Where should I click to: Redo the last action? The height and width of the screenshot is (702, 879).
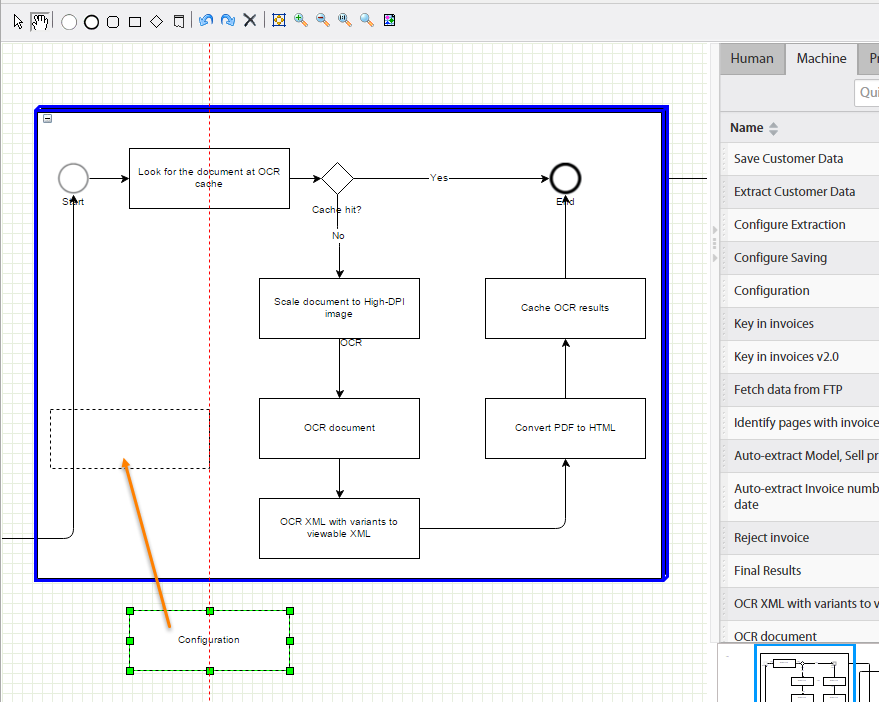coord(228,21)
